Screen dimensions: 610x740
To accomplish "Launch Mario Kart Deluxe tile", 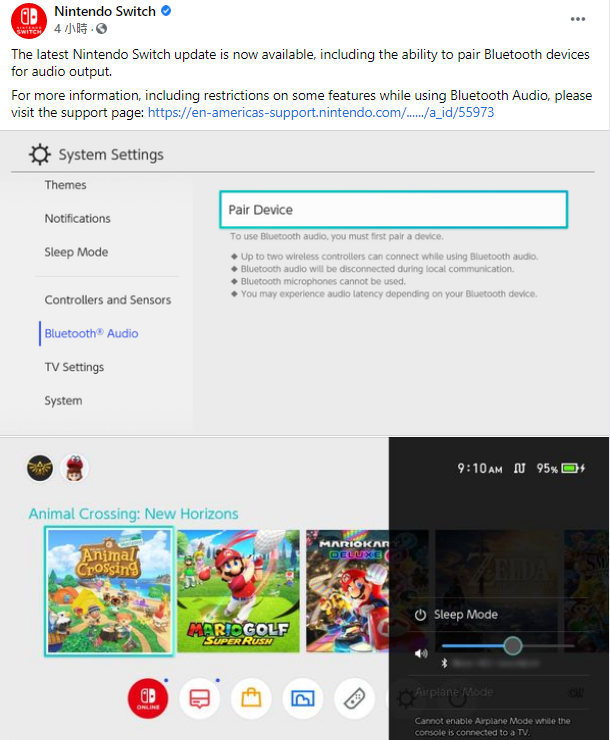I will click(x=347, y=591).
